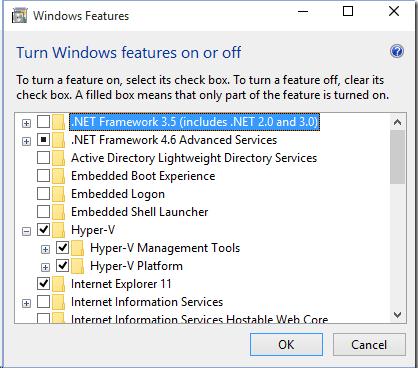Click the scrollbar down arrow
This screenshot has height=368, width=418.
tap(397, 315)
